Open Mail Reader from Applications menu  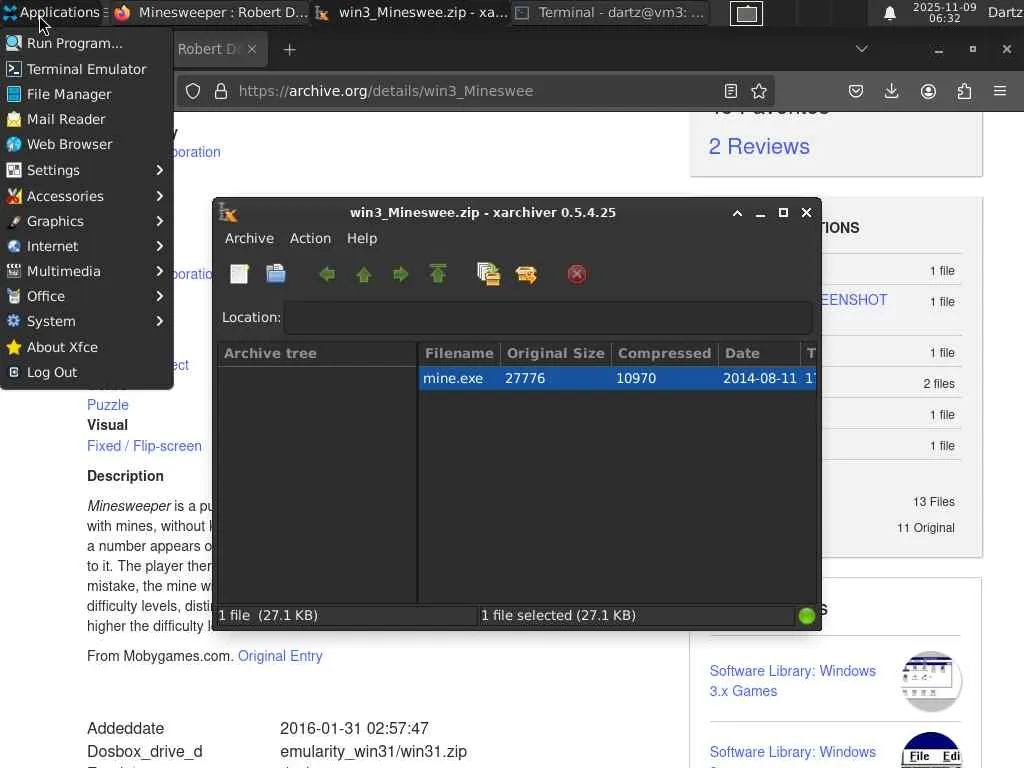click(x=86, y=120)
